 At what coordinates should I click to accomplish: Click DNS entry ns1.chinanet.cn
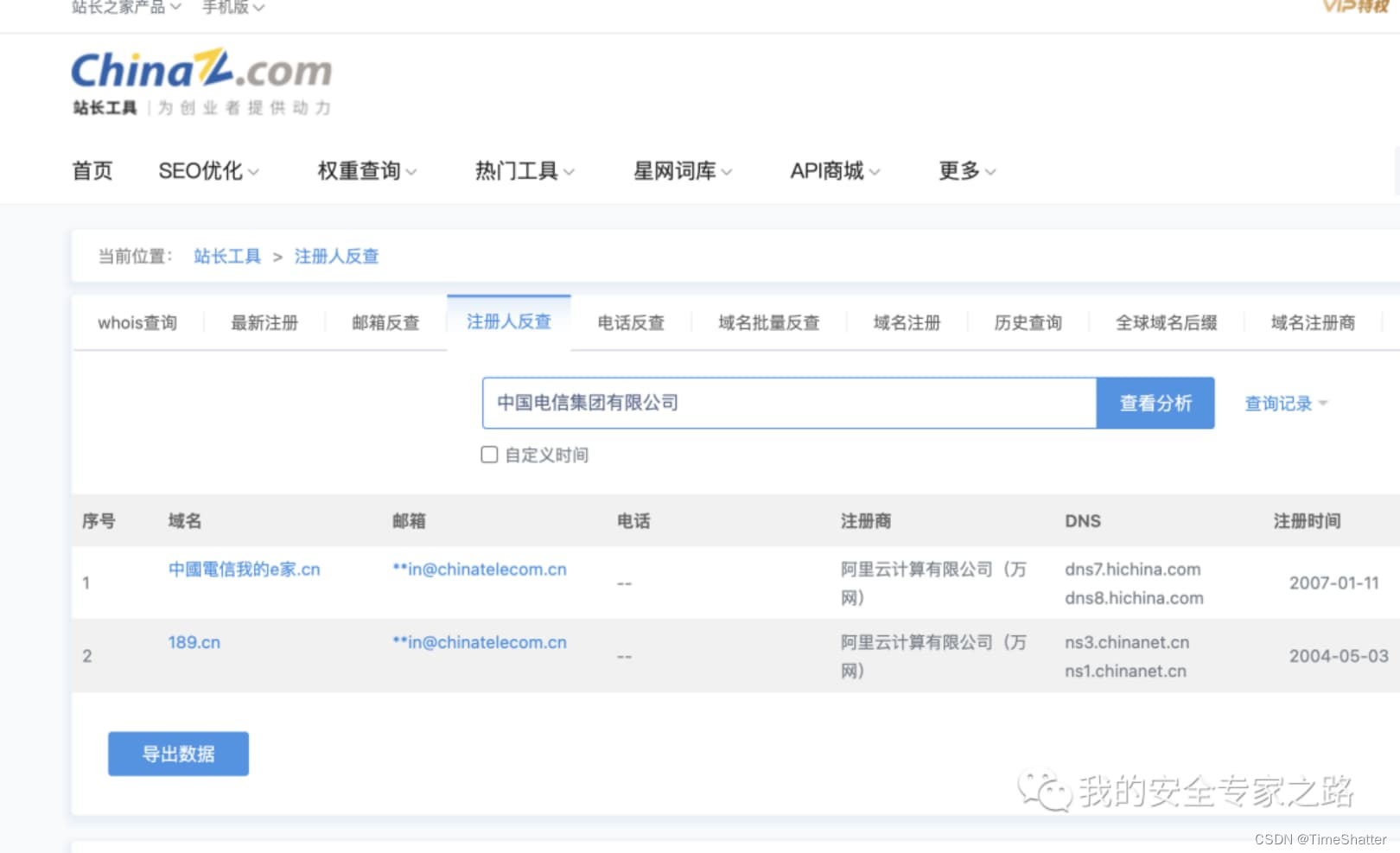coord(1125,671)
